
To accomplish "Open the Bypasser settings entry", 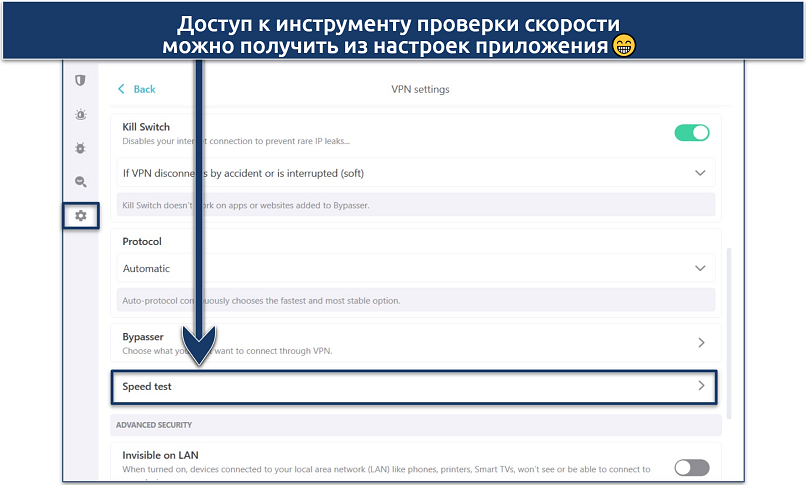I will pos(400,343).
